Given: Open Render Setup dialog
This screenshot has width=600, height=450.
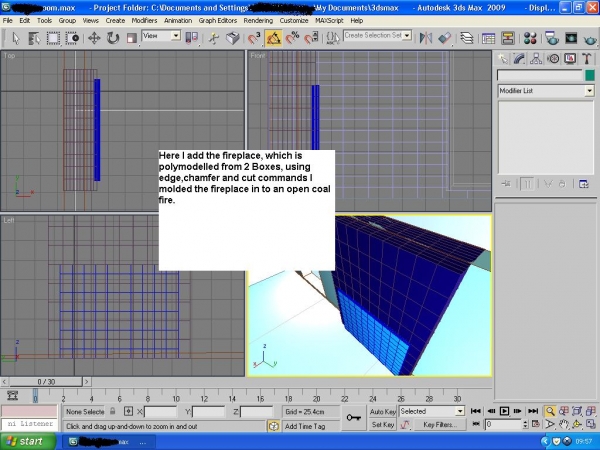Looking at the screenshot, I should 551,38.
